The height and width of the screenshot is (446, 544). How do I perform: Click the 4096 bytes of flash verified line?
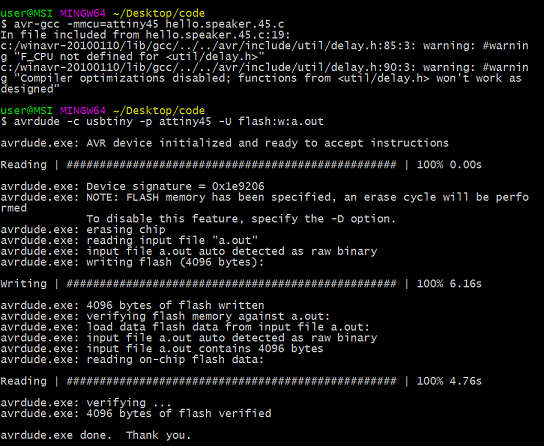pos(136,413)
